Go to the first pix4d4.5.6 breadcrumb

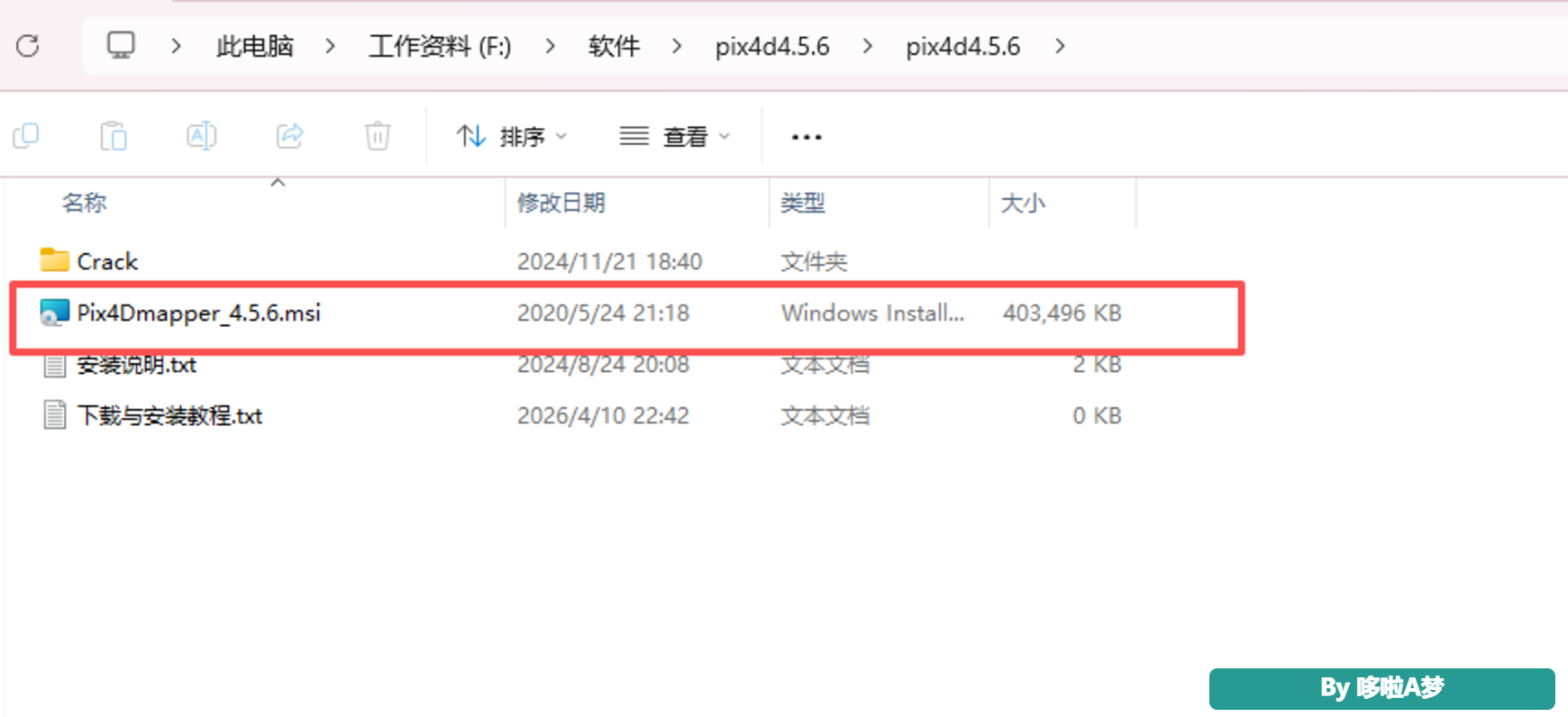click(772, 46)
